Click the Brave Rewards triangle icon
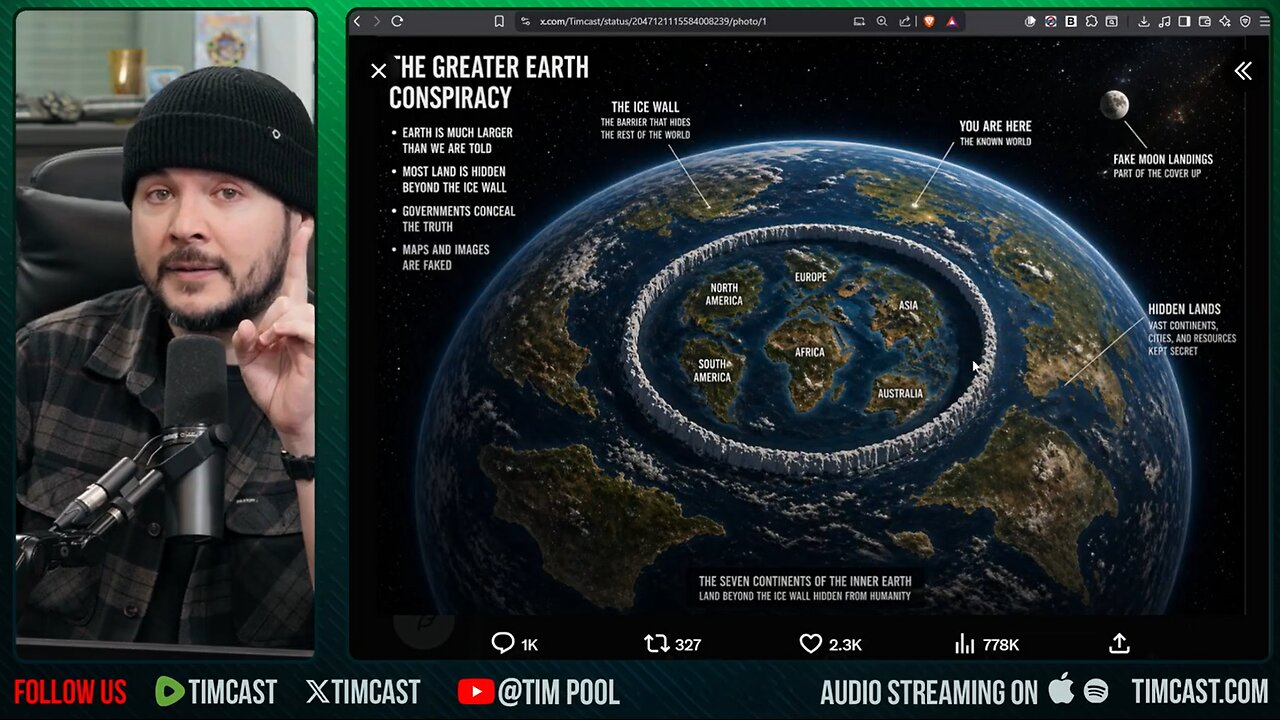 click(x=952, y=21)
